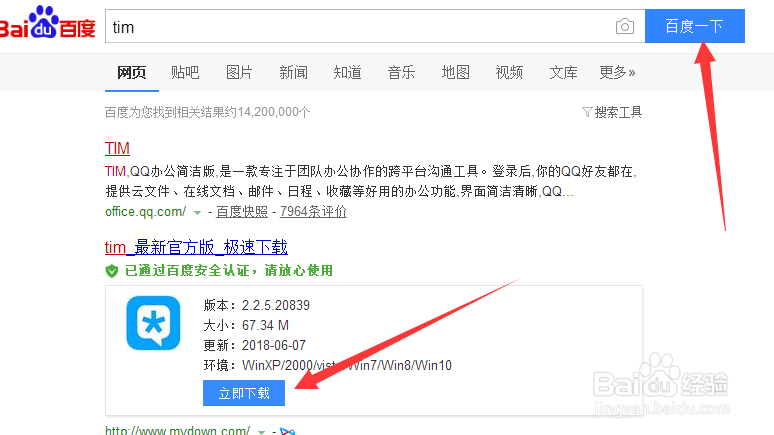Image resolution: width=774 pixels, height=435 pixels.
Task: Expand dropdown arrow next to mydown.com
Action: click(262, 432)
